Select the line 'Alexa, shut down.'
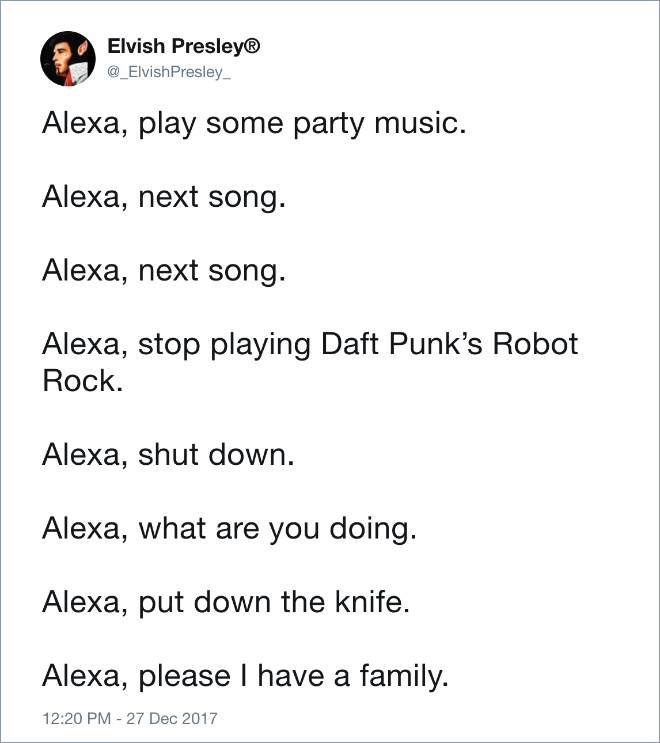The image size is (660, 743). point(168,454)
